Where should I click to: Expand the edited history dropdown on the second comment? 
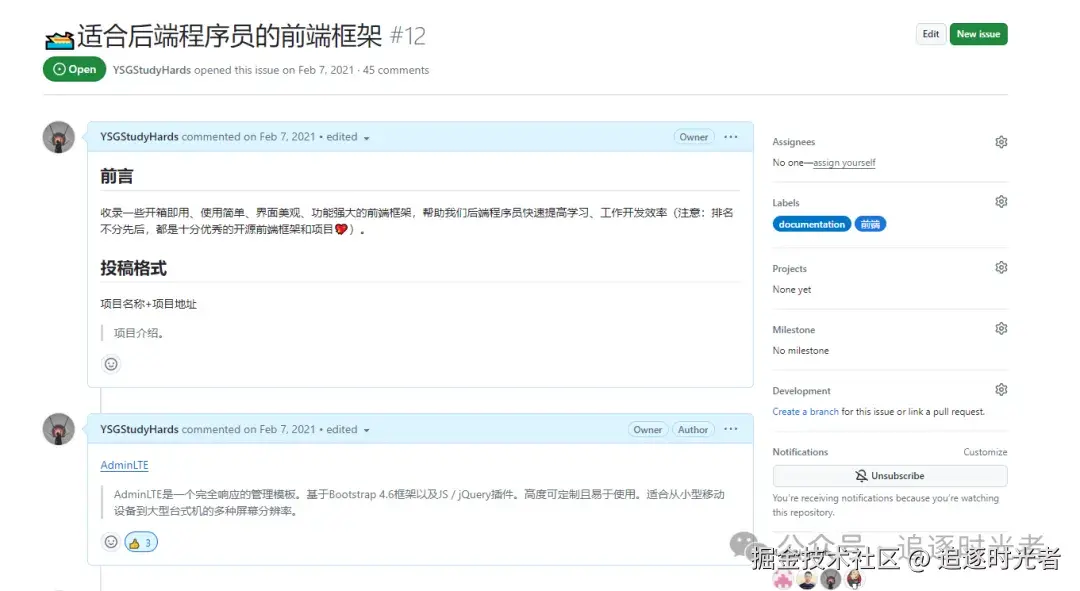[x=365, y=429]
